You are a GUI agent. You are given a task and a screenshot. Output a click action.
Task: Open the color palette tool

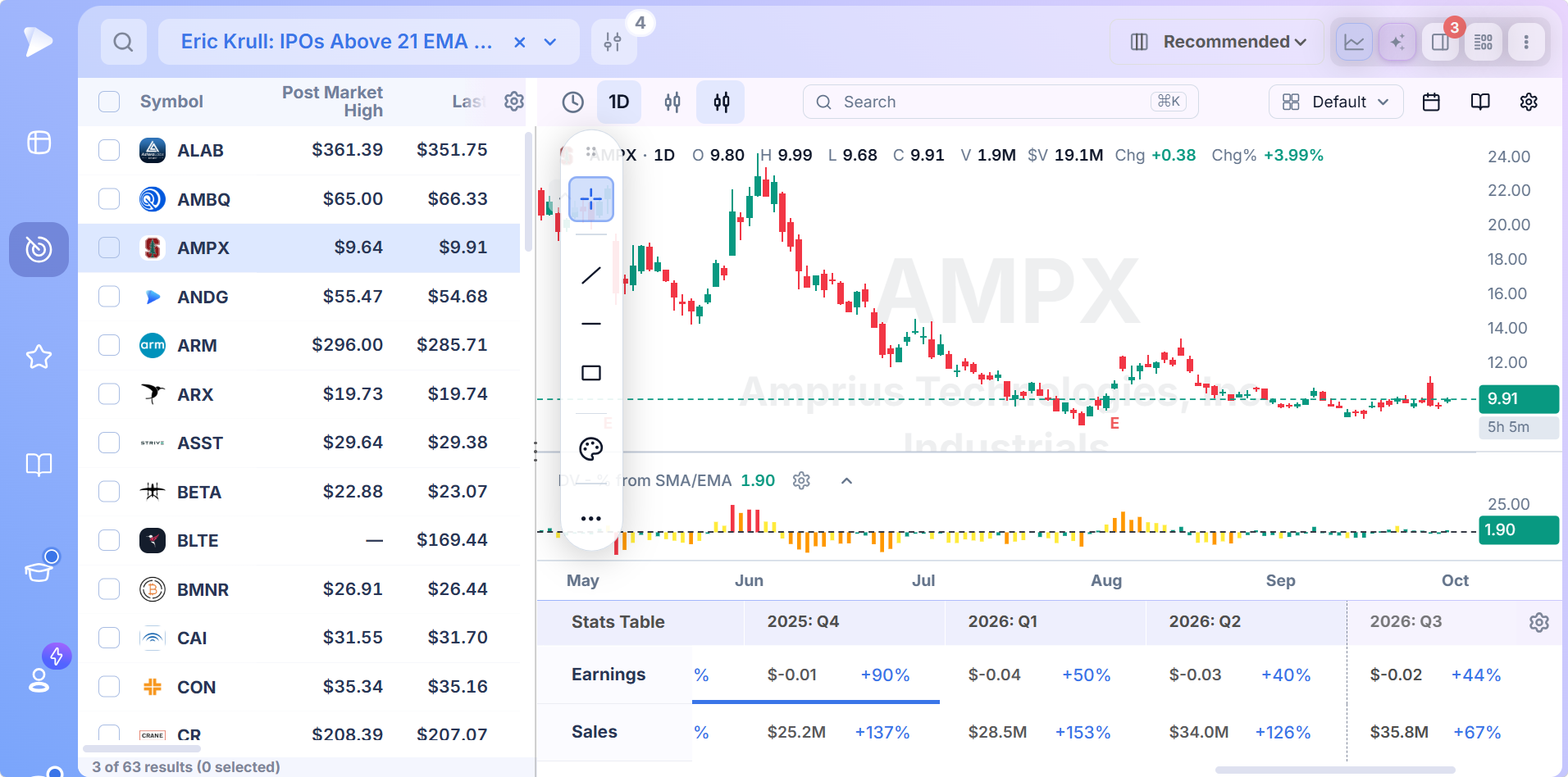591,448
